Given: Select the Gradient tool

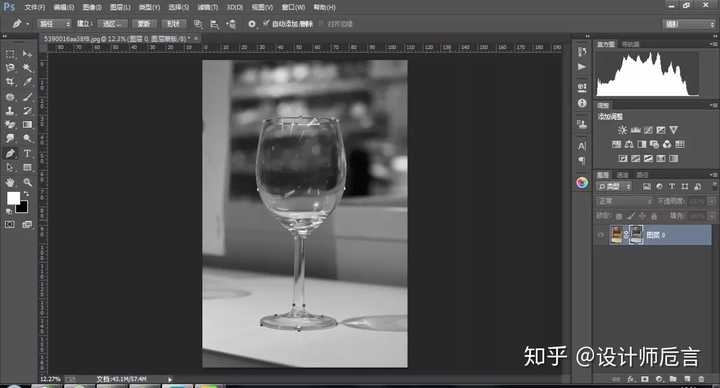Looking at the screenshot, I should [27, 124].
